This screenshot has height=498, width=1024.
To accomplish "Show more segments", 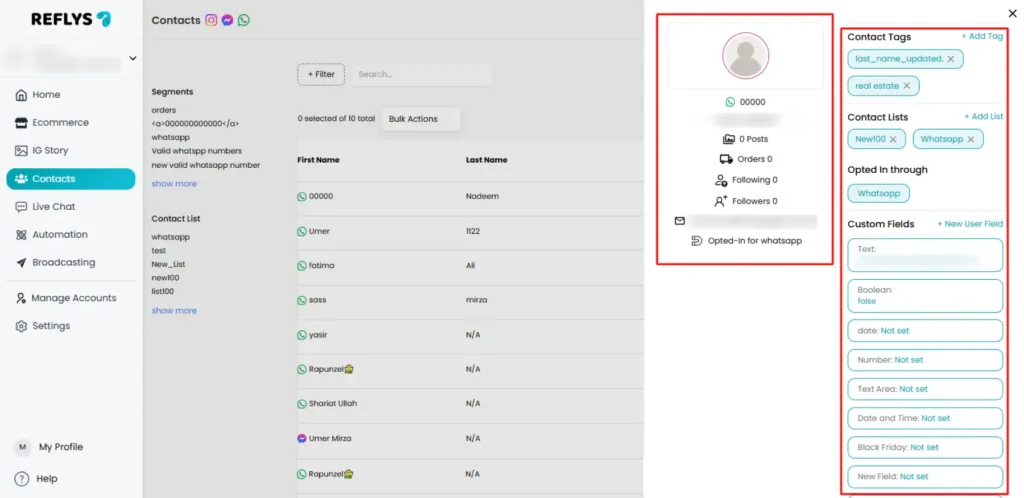I will pyautogui.click(x=174, y=184).
